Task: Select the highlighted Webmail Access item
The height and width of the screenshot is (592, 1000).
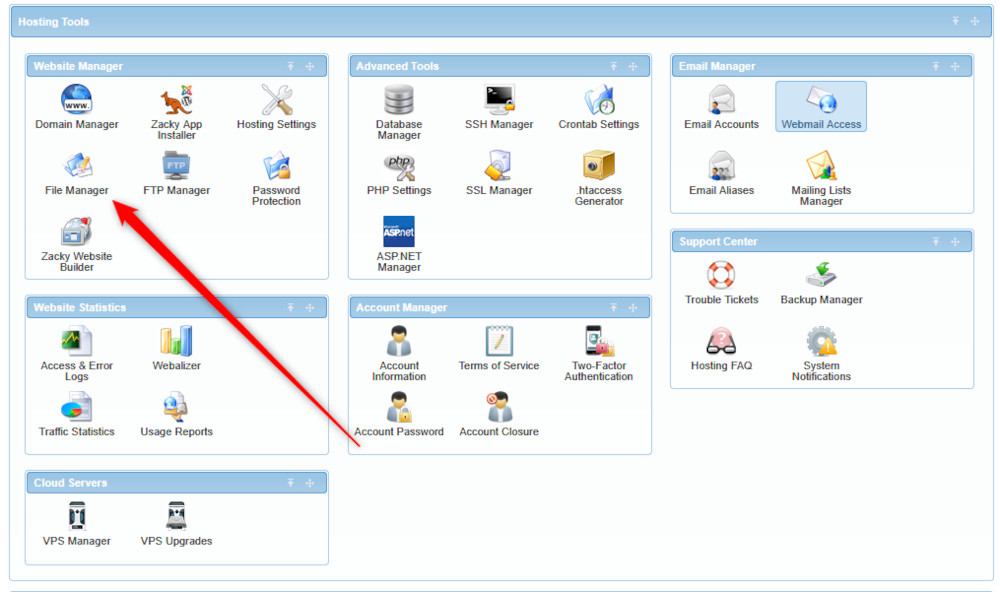Action: (820, 105)
